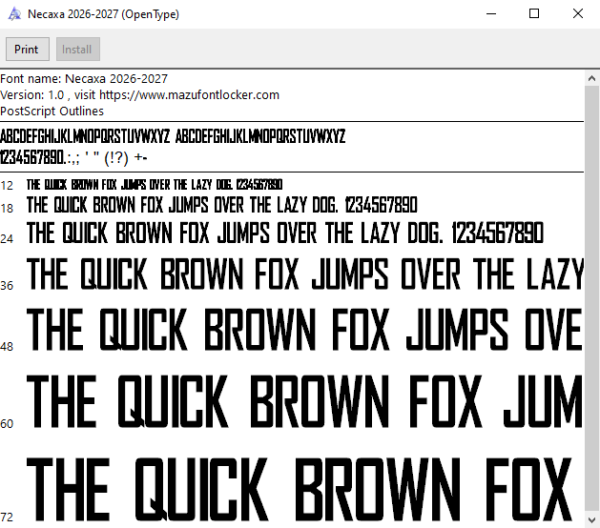Click the 36 point size label

(7, 286)
